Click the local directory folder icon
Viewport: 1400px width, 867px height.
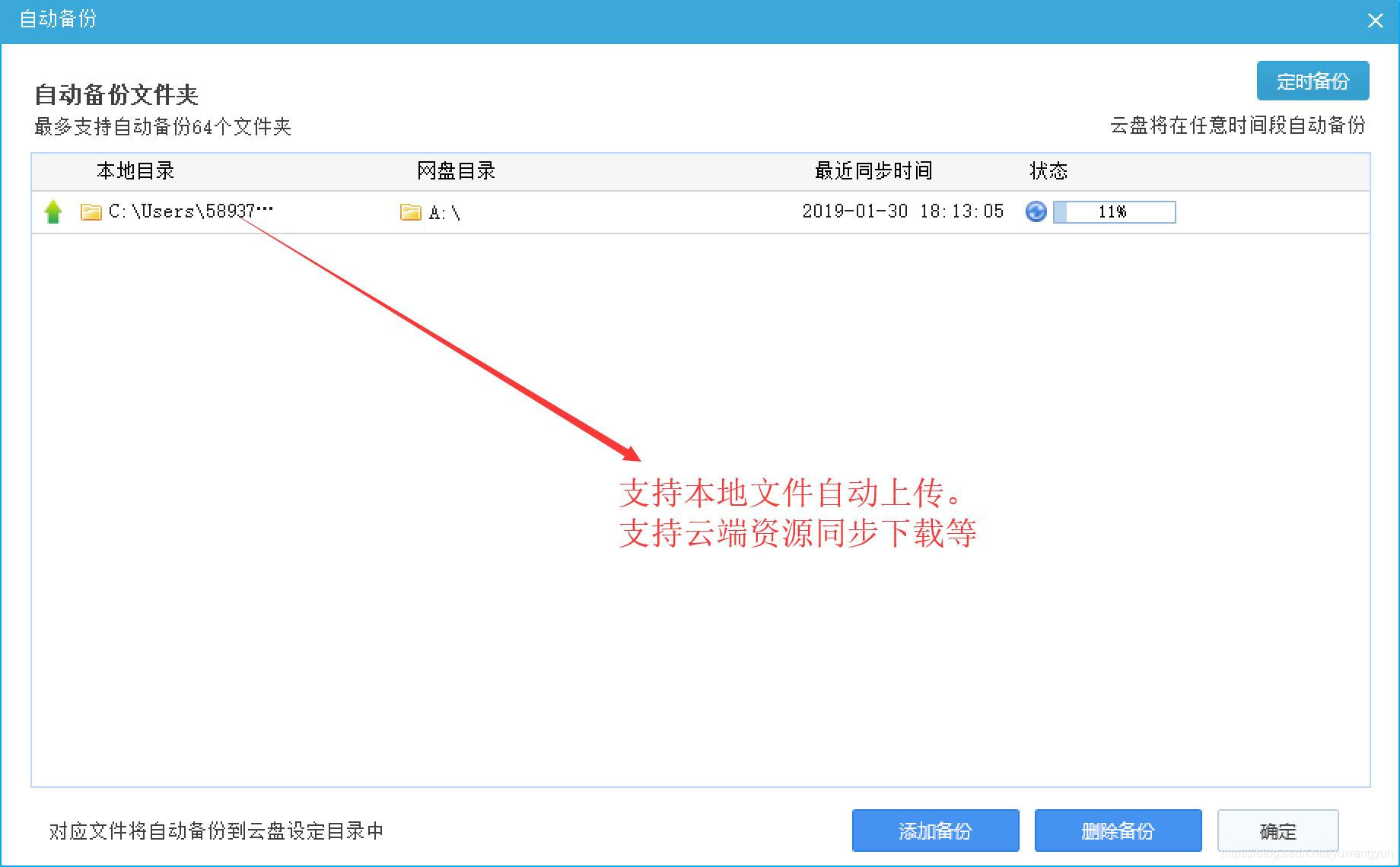pyautogui.click(x=91, y=212)
